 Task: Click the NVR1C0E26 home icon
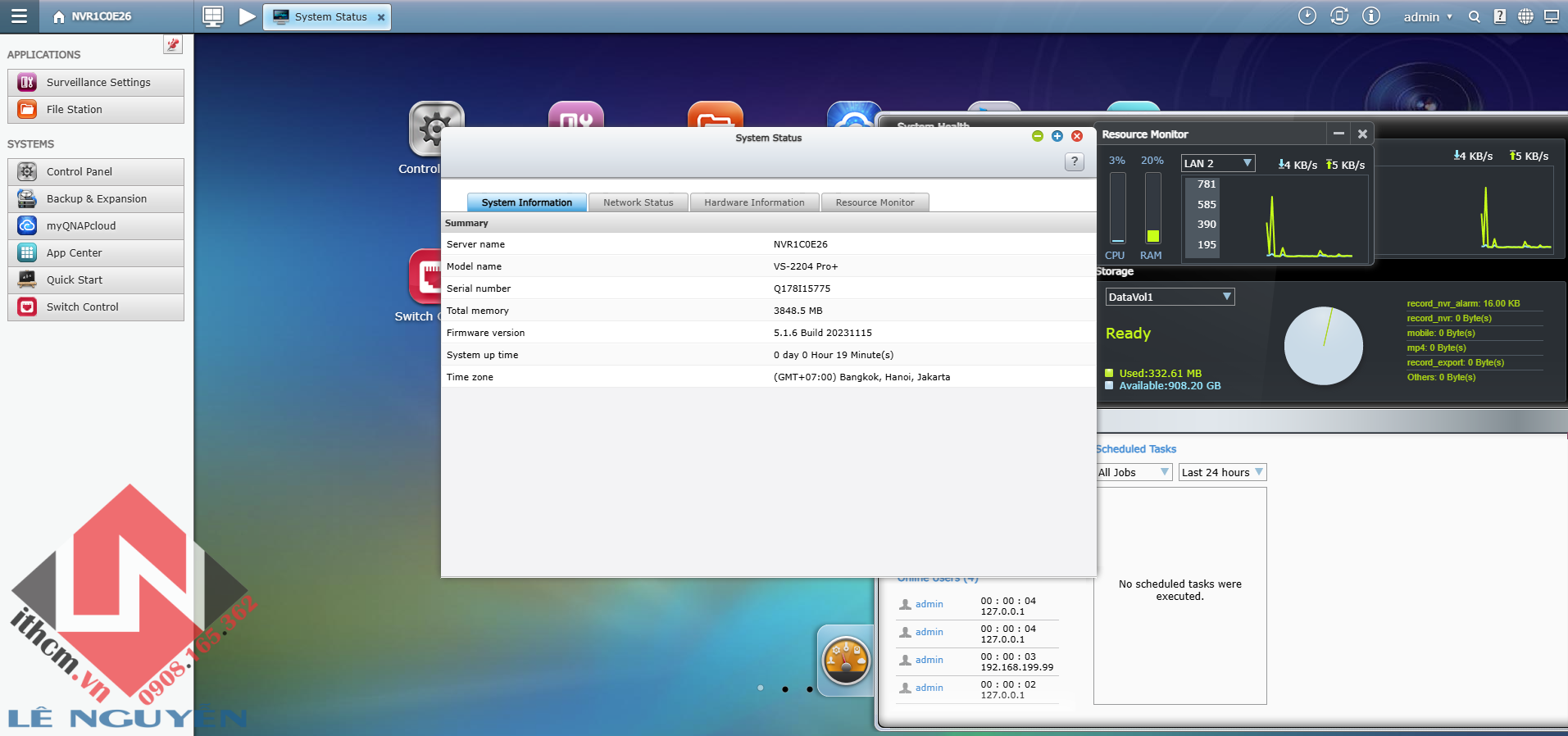click(x=59, y=16)
